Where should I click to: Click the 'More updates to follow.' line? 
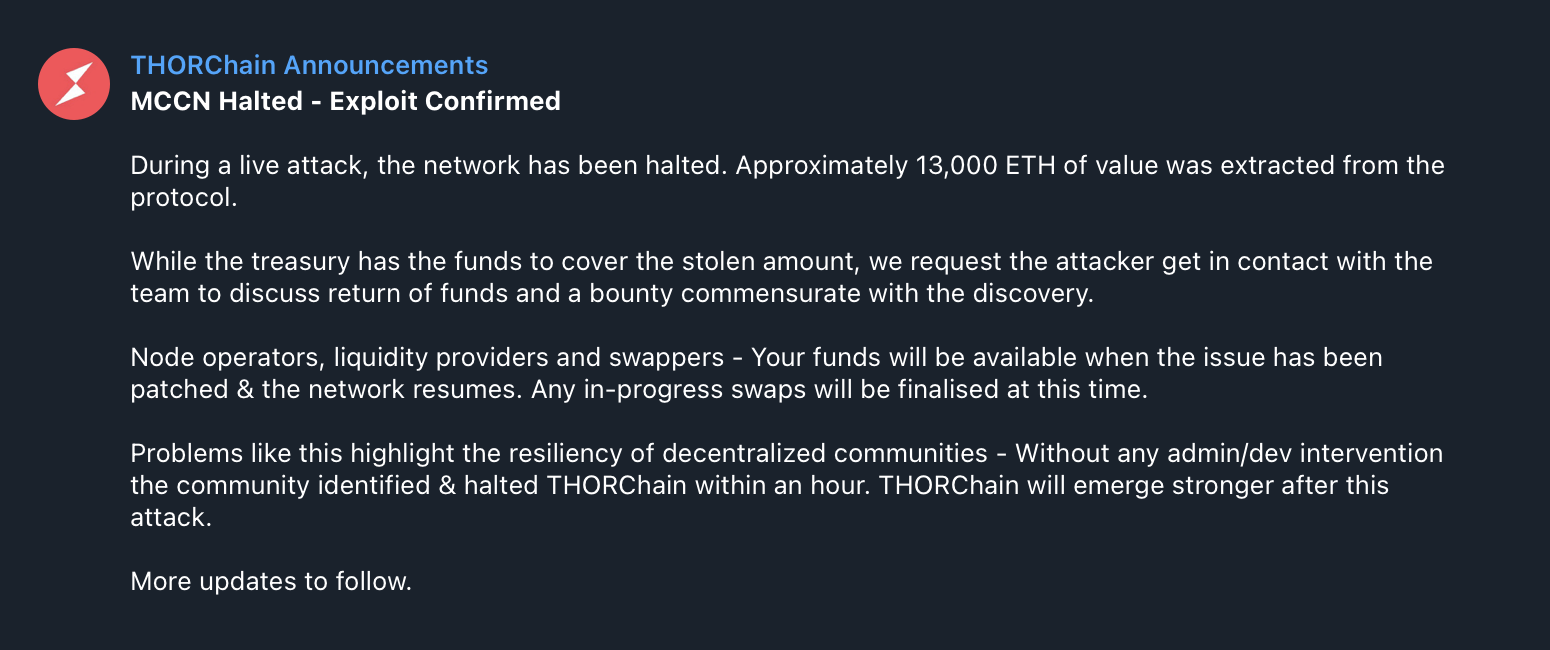[x=271, y=581]
